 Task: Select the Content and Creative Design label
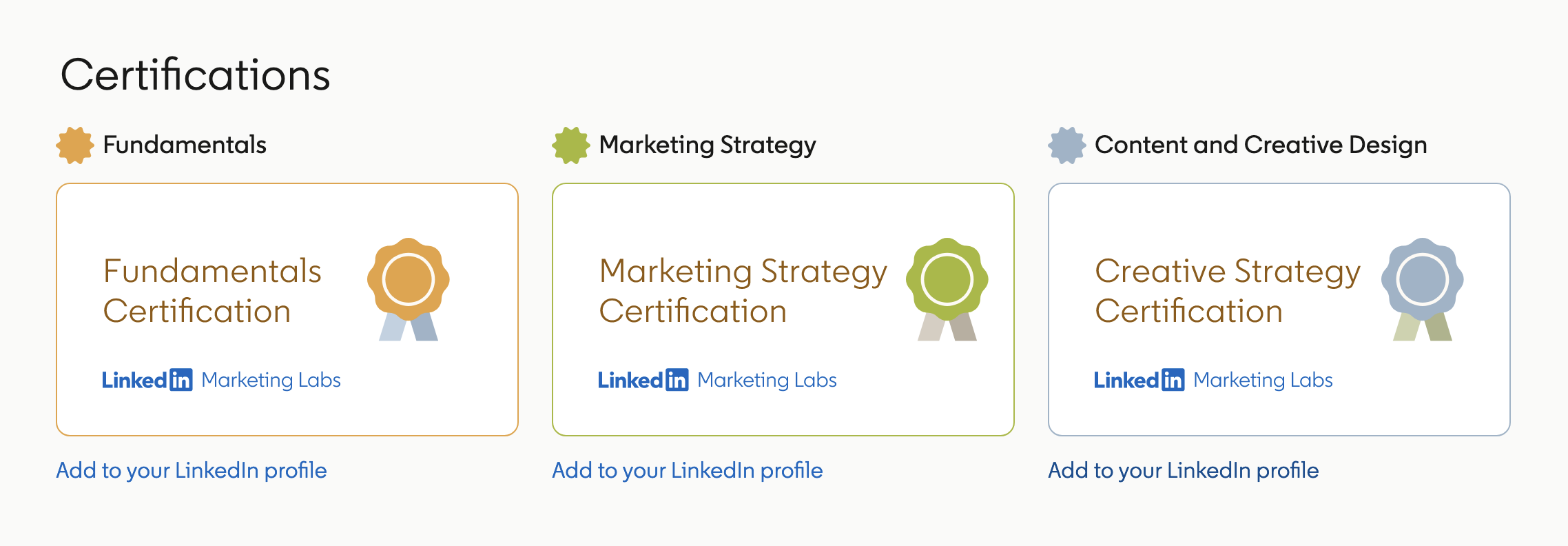[1261, 145]
